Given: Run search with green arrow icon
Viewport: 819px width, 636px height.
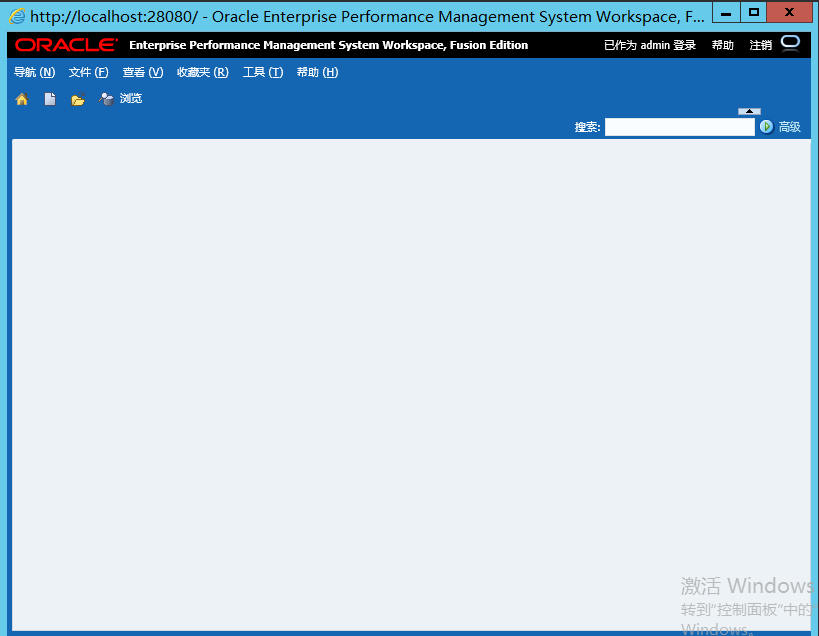Looking at the screenshot, I should 766,127.
